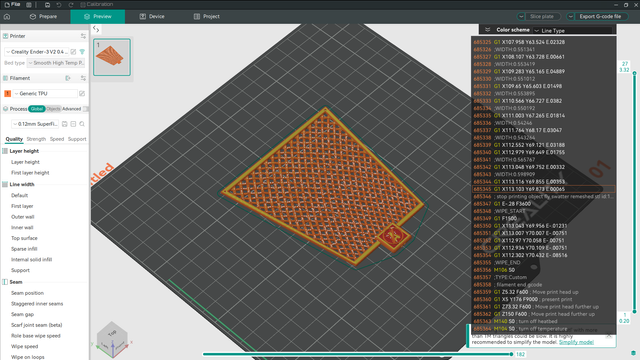640x360 pixels.
Task: Expand the Export G-code options arrow
Action: 571,17
